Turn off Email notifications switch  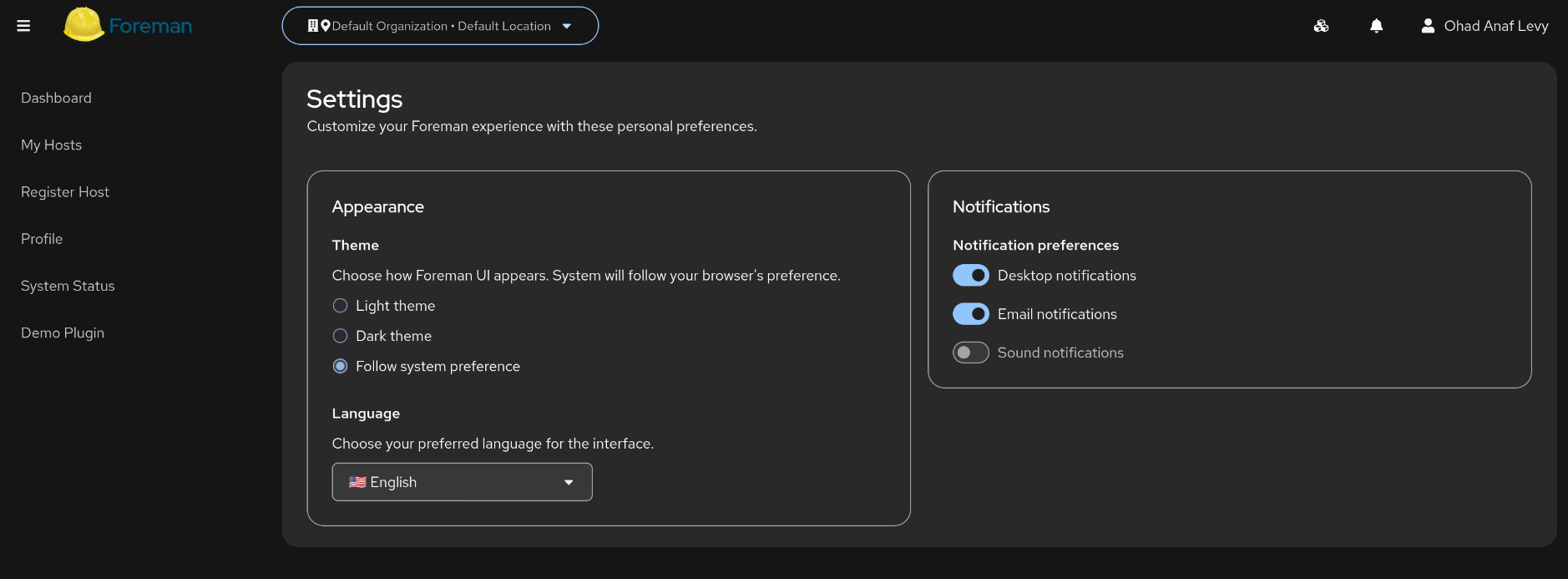pos(970,314)
